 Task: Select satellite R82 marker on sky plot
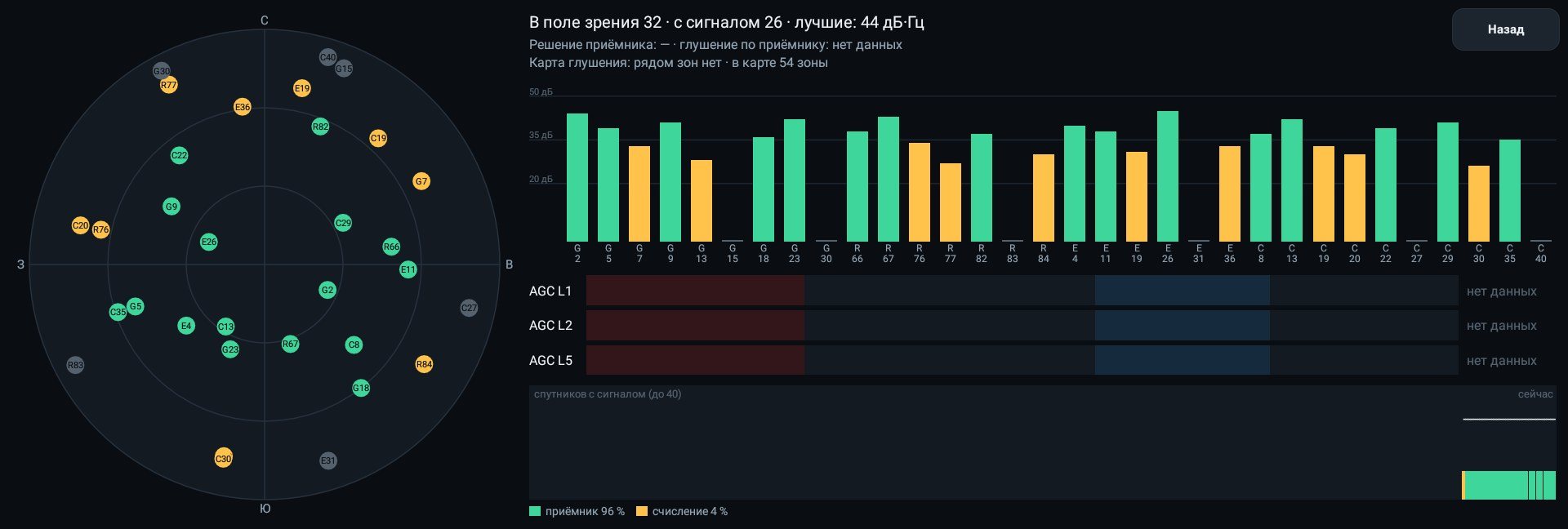(x=321, y=127)
